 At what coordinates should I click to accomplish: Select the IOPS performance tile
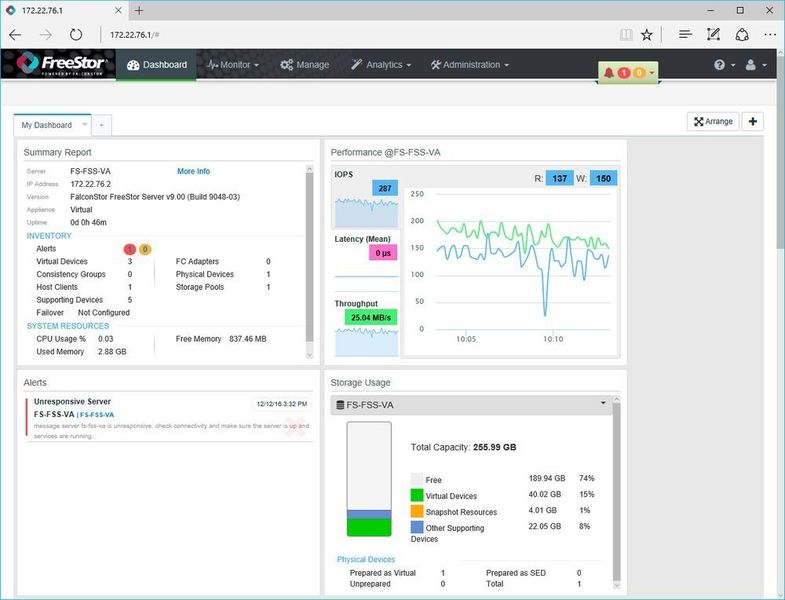[365, 197]
